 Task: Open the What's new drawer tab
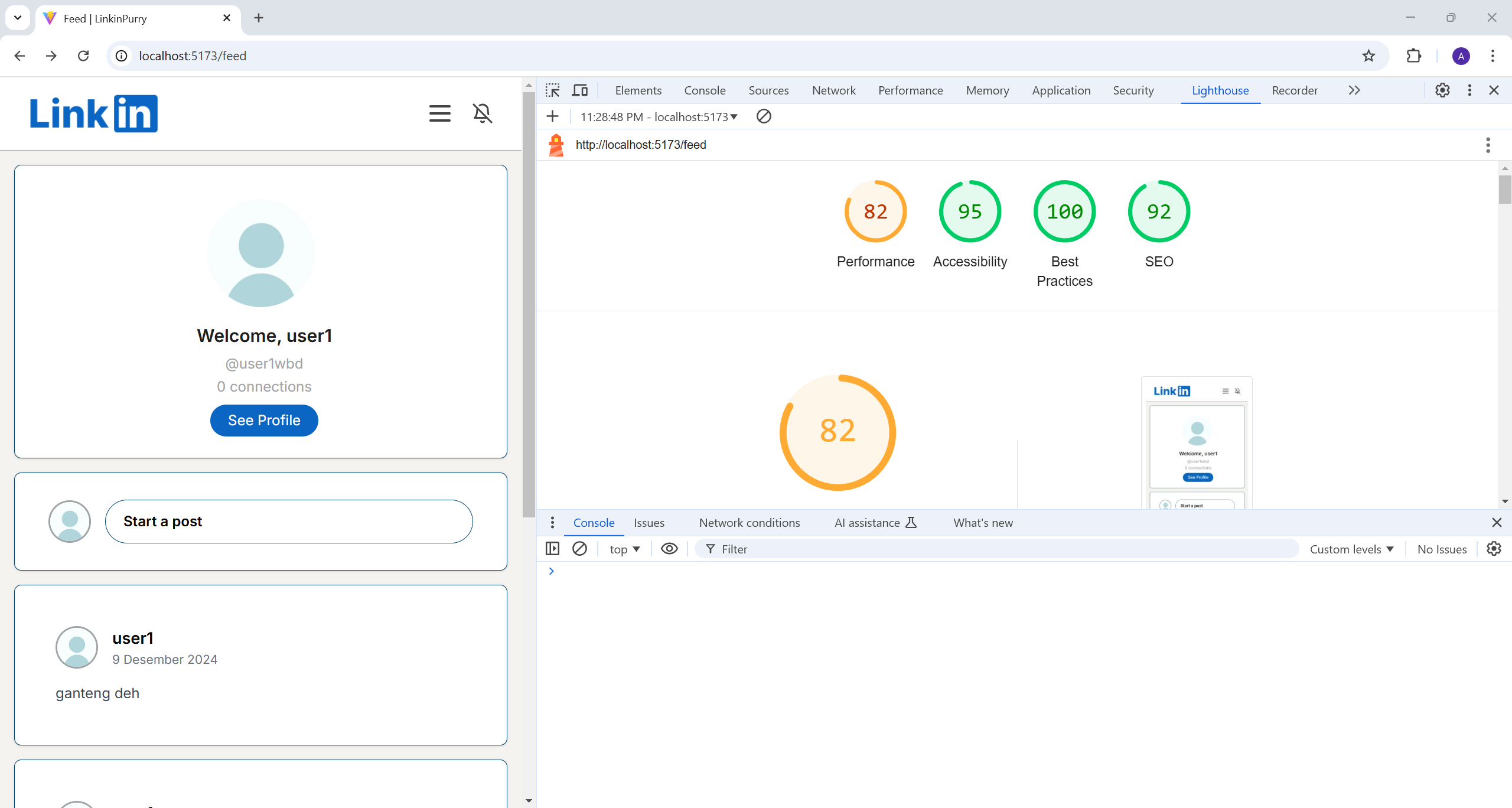[x=983, y=523]
